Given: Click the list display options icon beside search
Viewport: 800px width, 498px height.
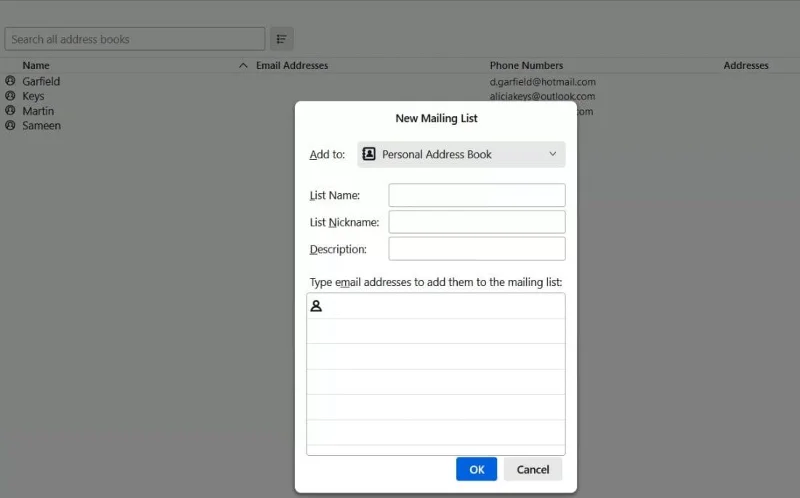Looking at the screenshot, I should [281, 39].
